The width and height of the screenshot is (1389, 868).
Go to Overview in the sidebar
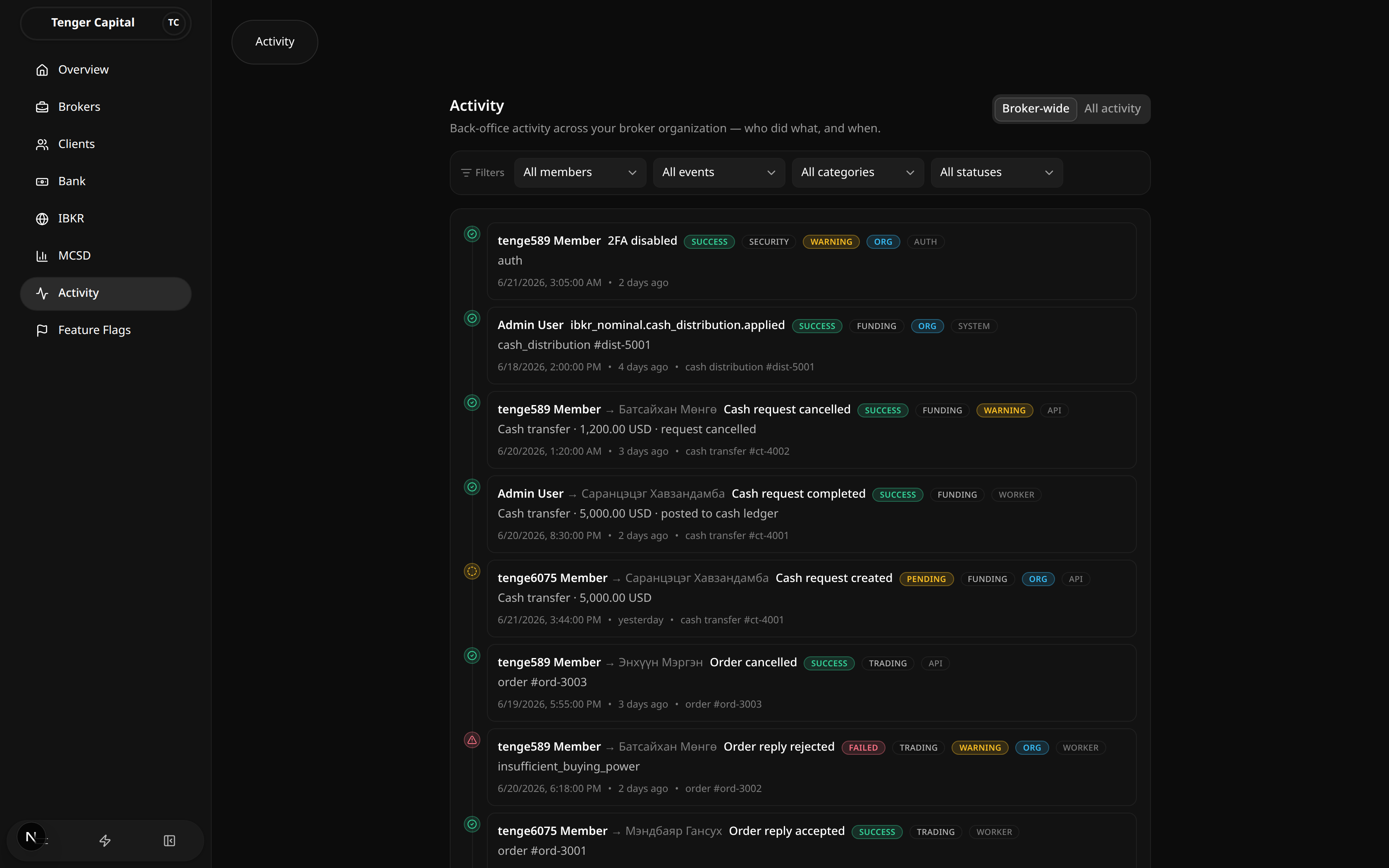pos(105,69)
